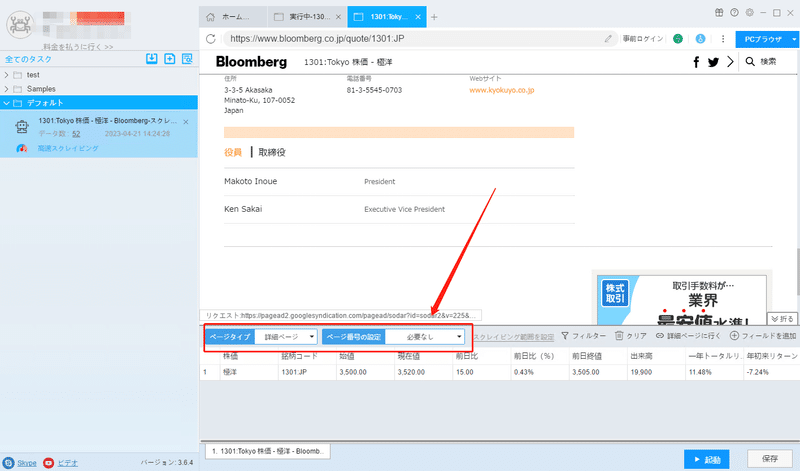800x471 pixels.
Task: Open the ページ番号の設定 dropdown showing 必要なし
Action: click(425, 337)
